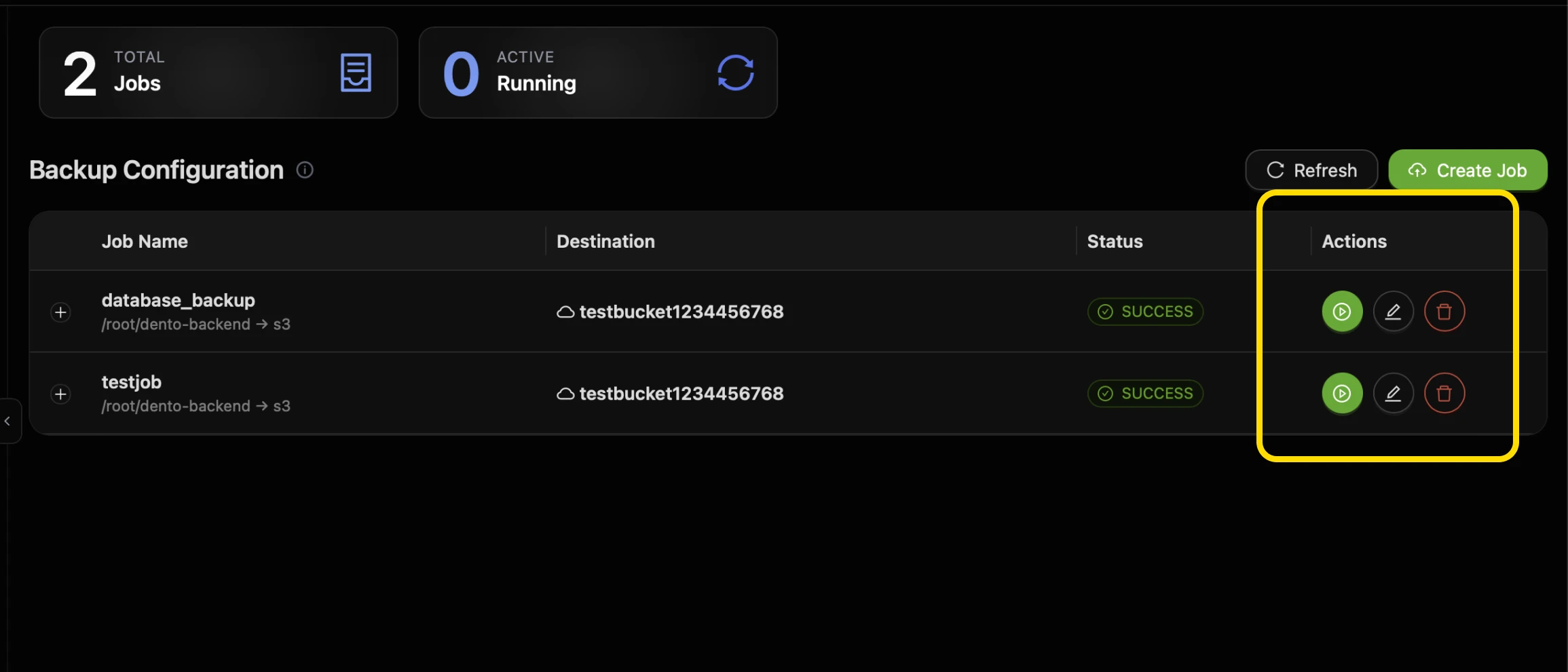Screen dimensions: 1568x672
Task: Delete the testjob backup job
Action: click(x=1444, y=393)
